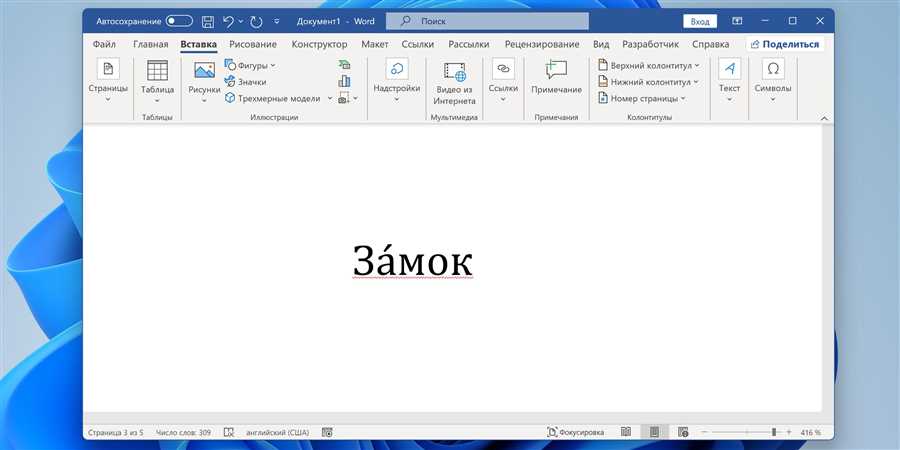Click the zoom in plus button
The width and height of the screenshot is (900, 450).
[x=788, y=432]
